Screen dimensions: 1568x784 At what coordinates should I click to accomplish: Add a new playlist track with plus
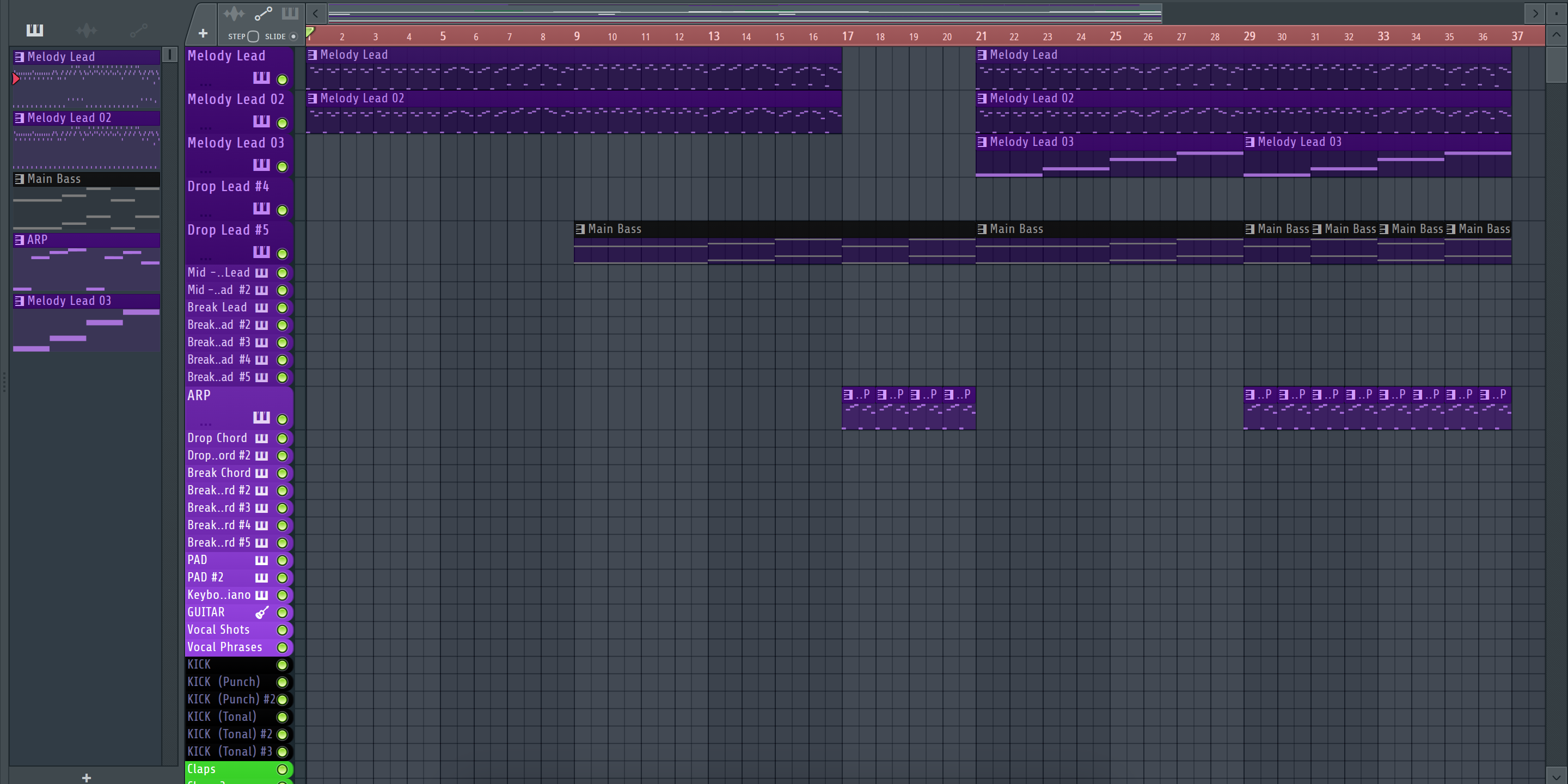coord(203,33)
